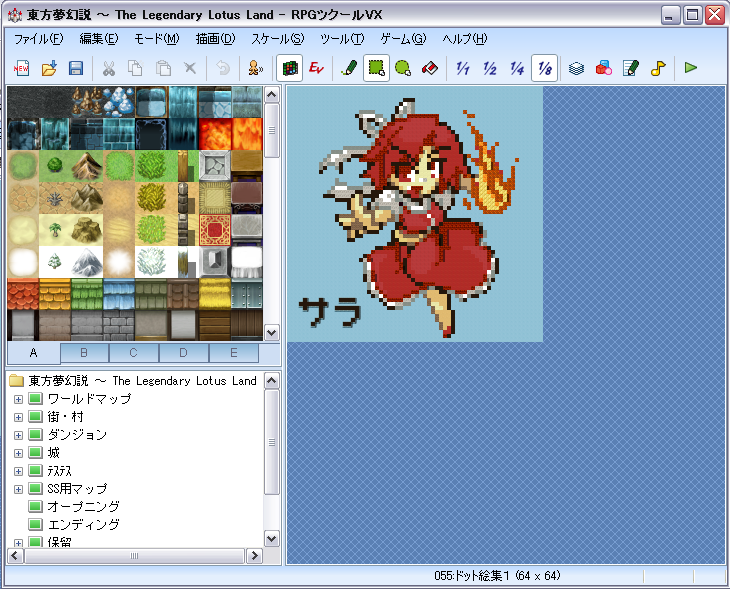Click the Undo arrow icon
Screen dimensions: 730x589
click(x=223, y=68)
